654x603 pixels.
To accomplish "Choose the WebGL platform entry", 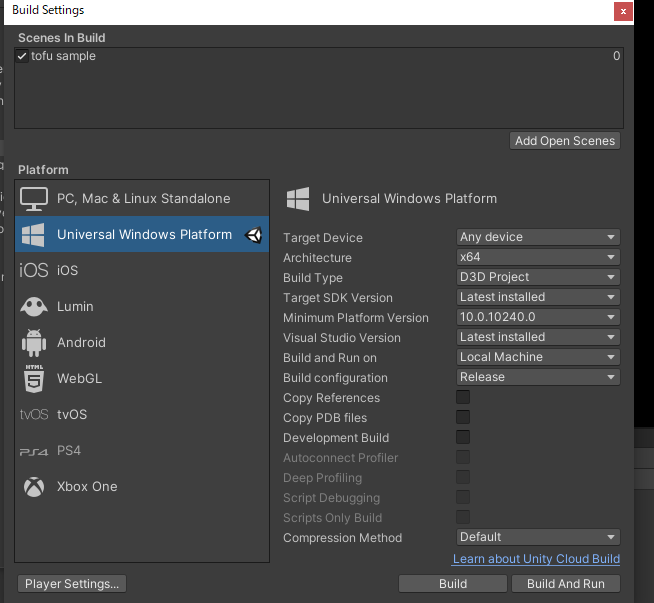I will coord(142,379).
